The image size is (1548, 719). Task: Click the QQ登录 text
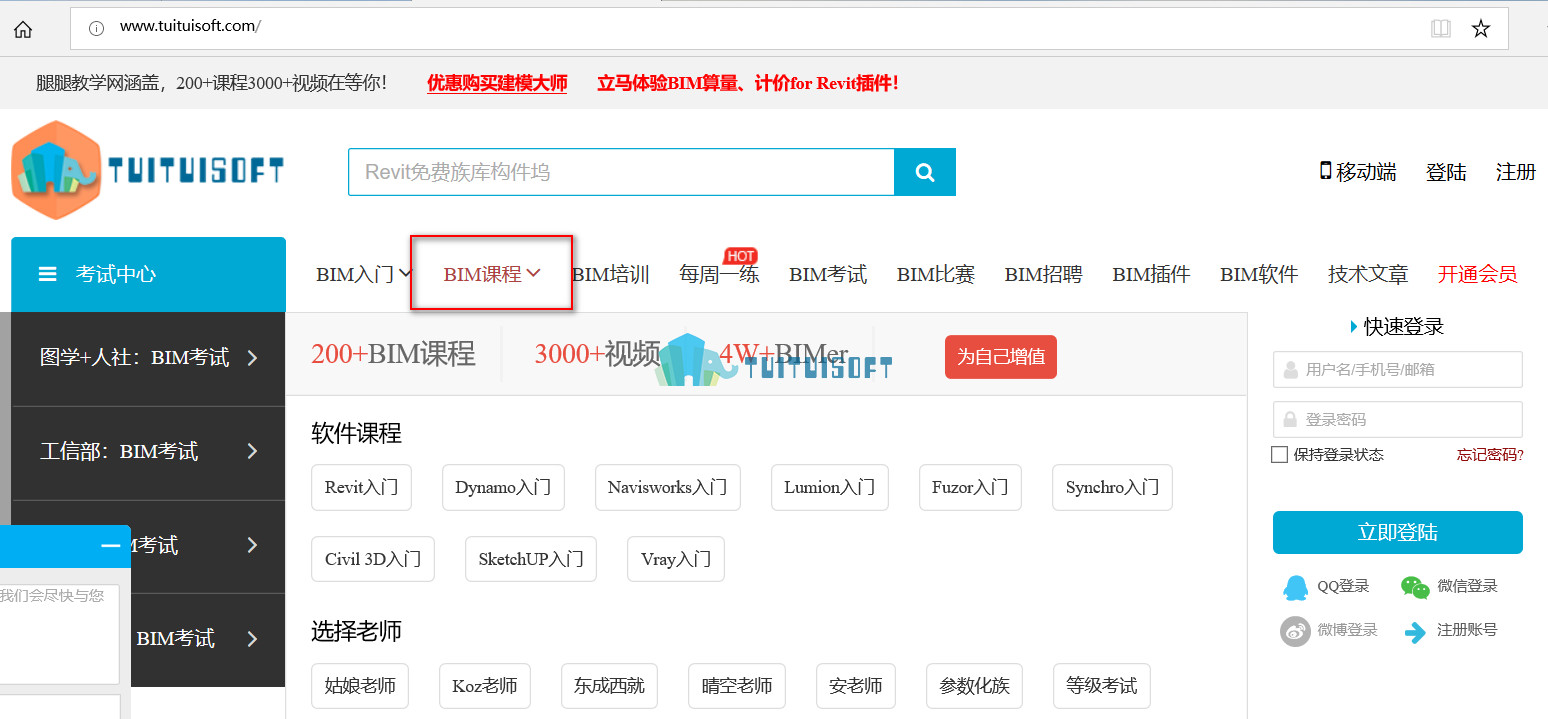click(x=1343, y=587)
